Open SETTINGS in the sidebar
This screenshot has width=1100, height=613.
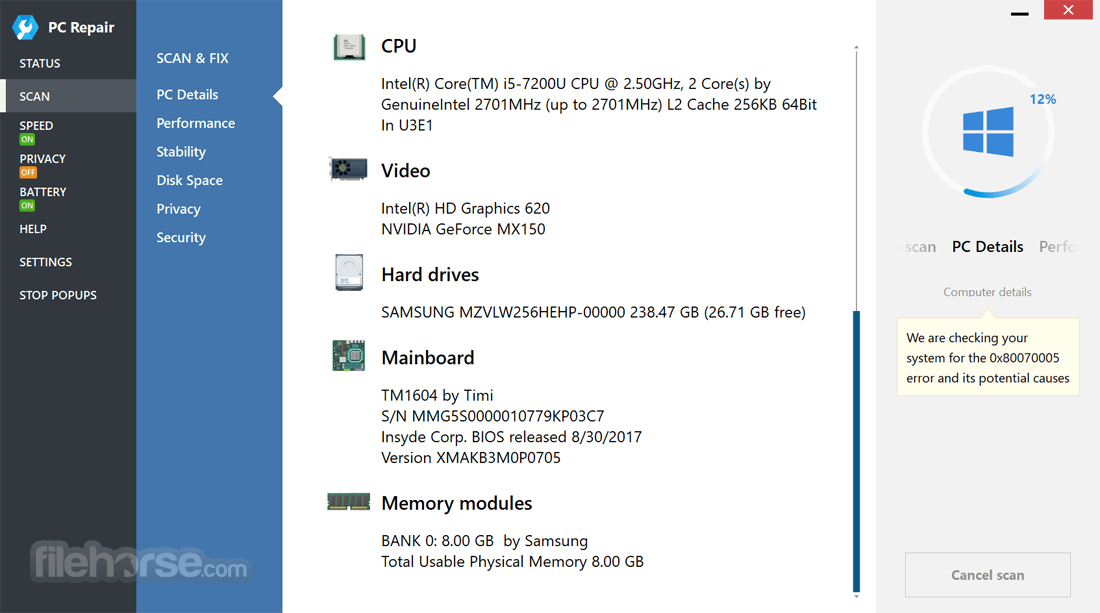(46, 262)
